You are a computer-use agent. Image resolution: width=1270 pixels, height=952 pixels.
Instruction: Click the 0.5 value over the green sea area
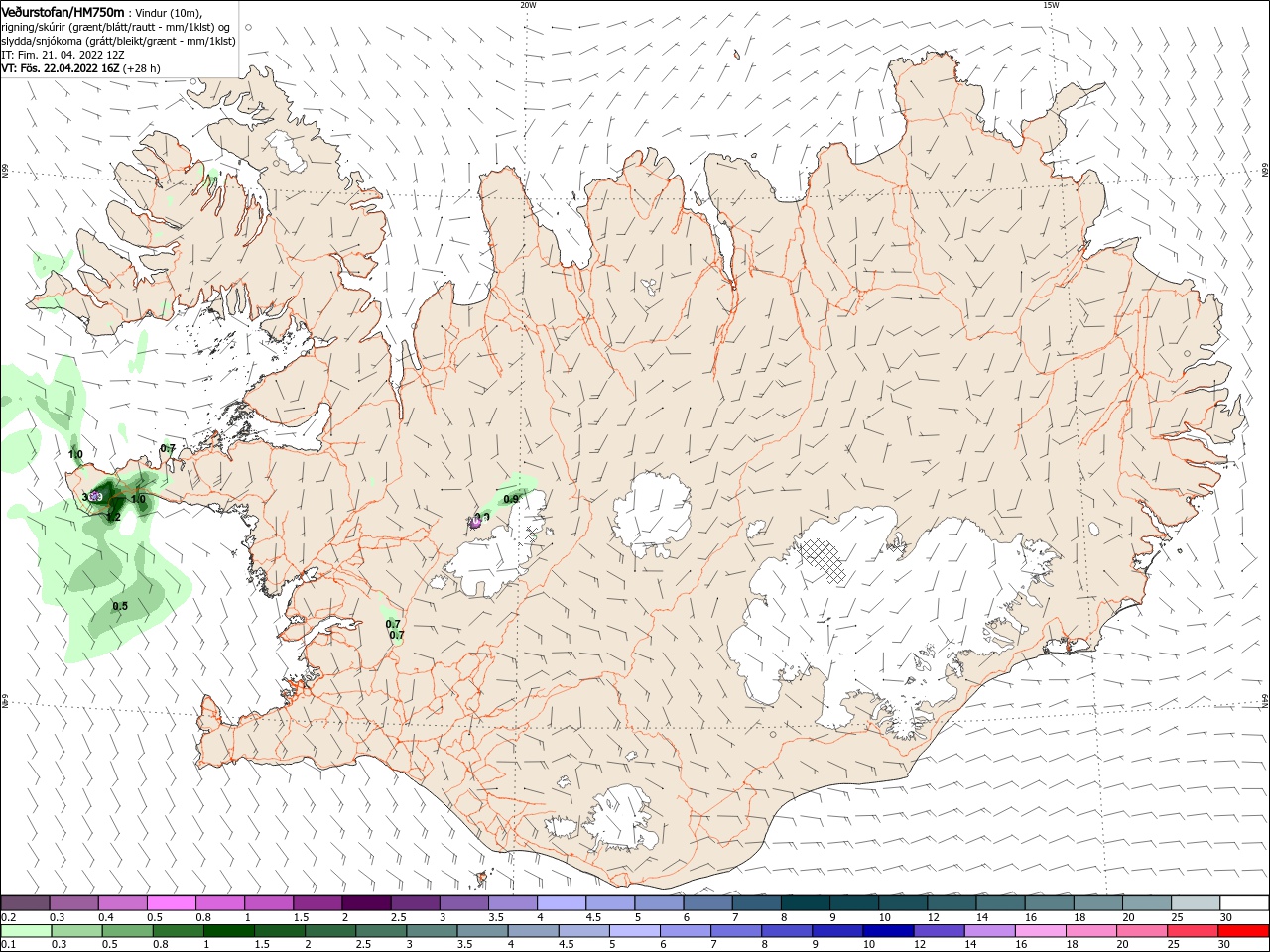click(120, 606)
